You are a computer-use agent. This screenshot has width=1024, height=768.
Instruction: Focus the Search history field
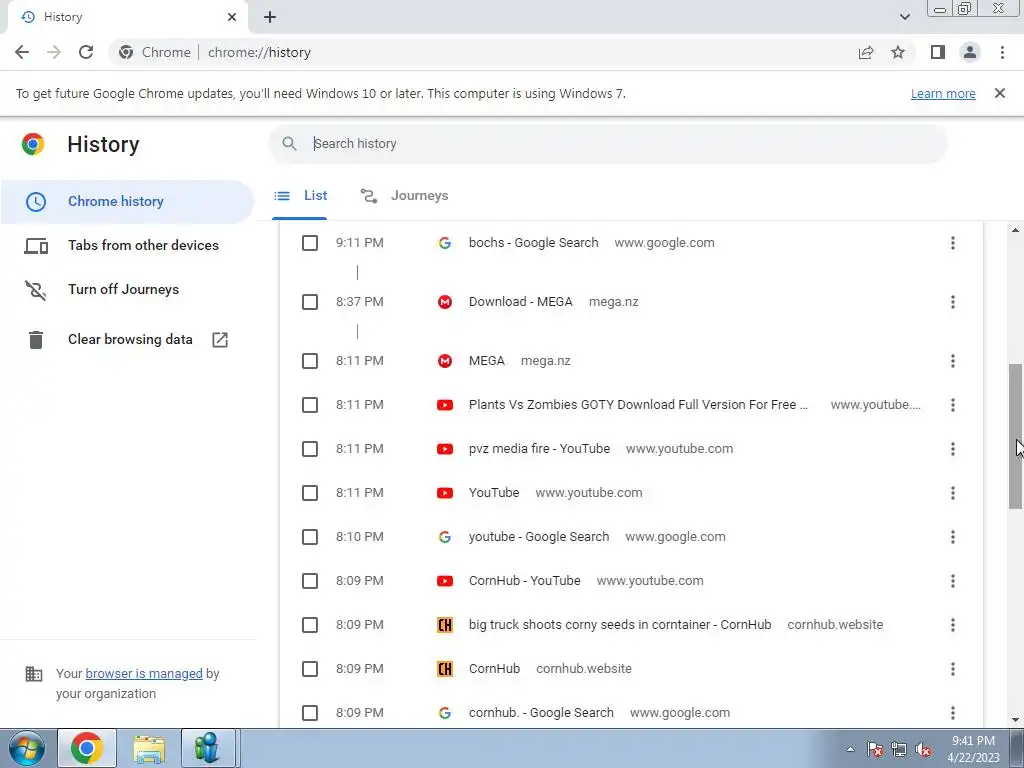click(607, 144)
